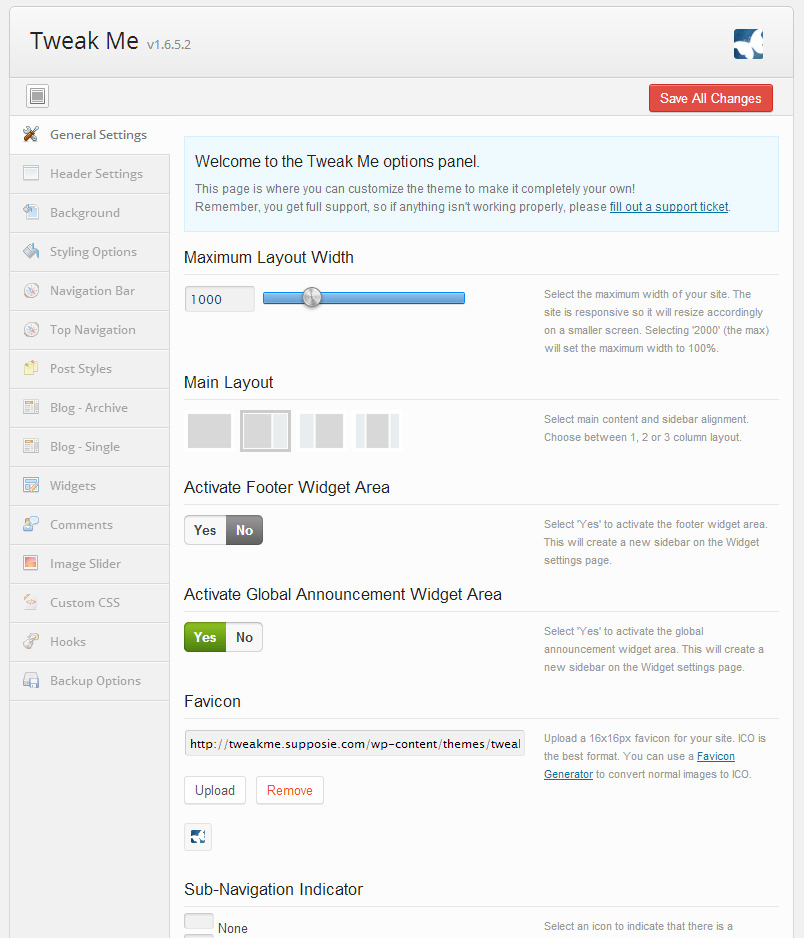
Task: Click the Backup Options disk icon
Action: tap(31, 681)
